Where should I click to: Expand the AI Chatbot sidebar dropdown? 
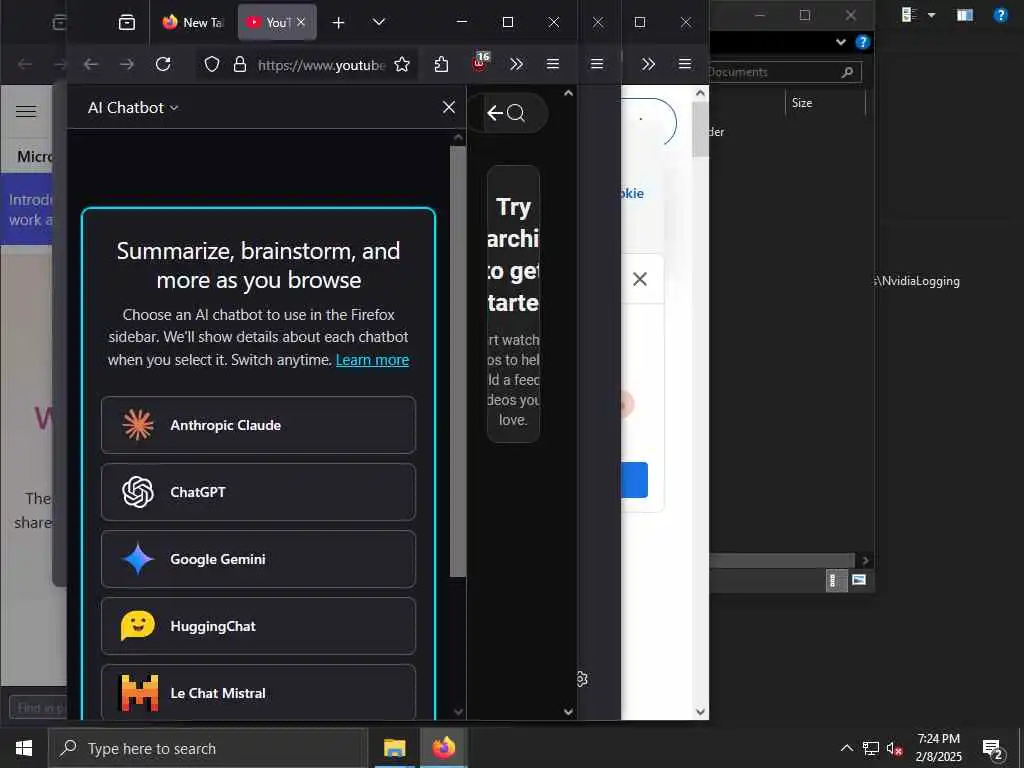133,108
